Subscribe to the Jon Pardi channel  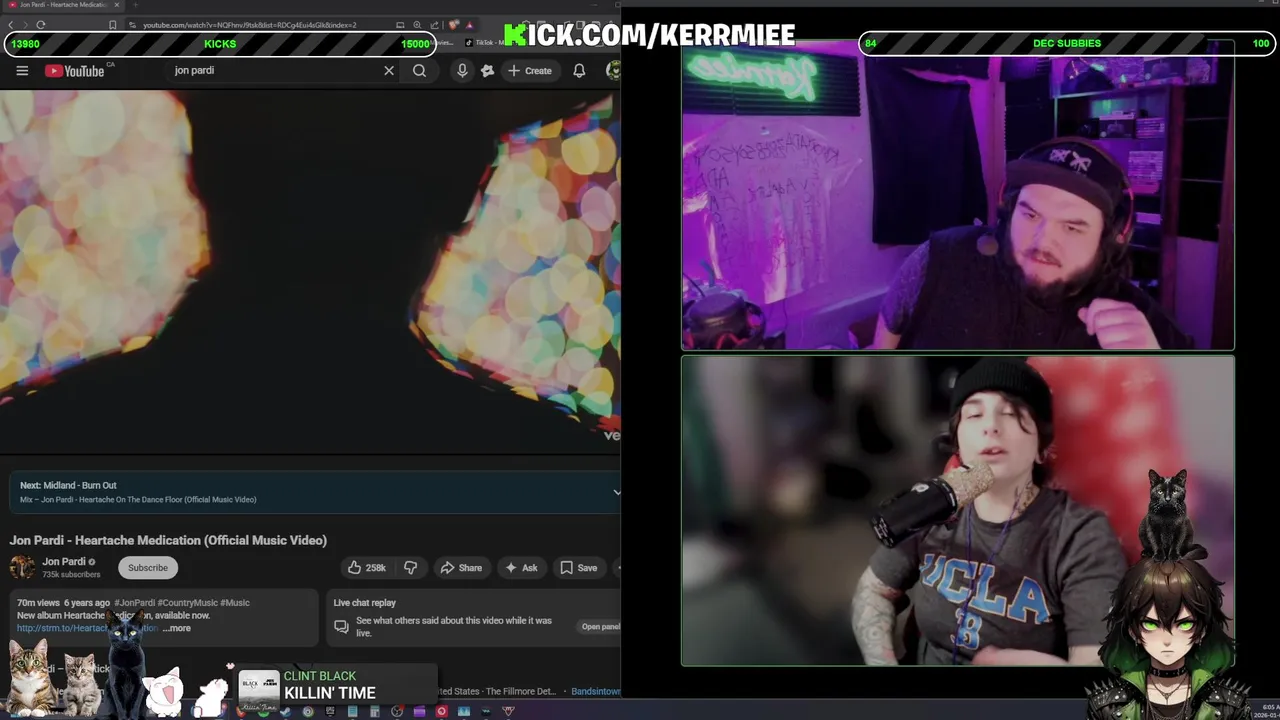point(148,567)
